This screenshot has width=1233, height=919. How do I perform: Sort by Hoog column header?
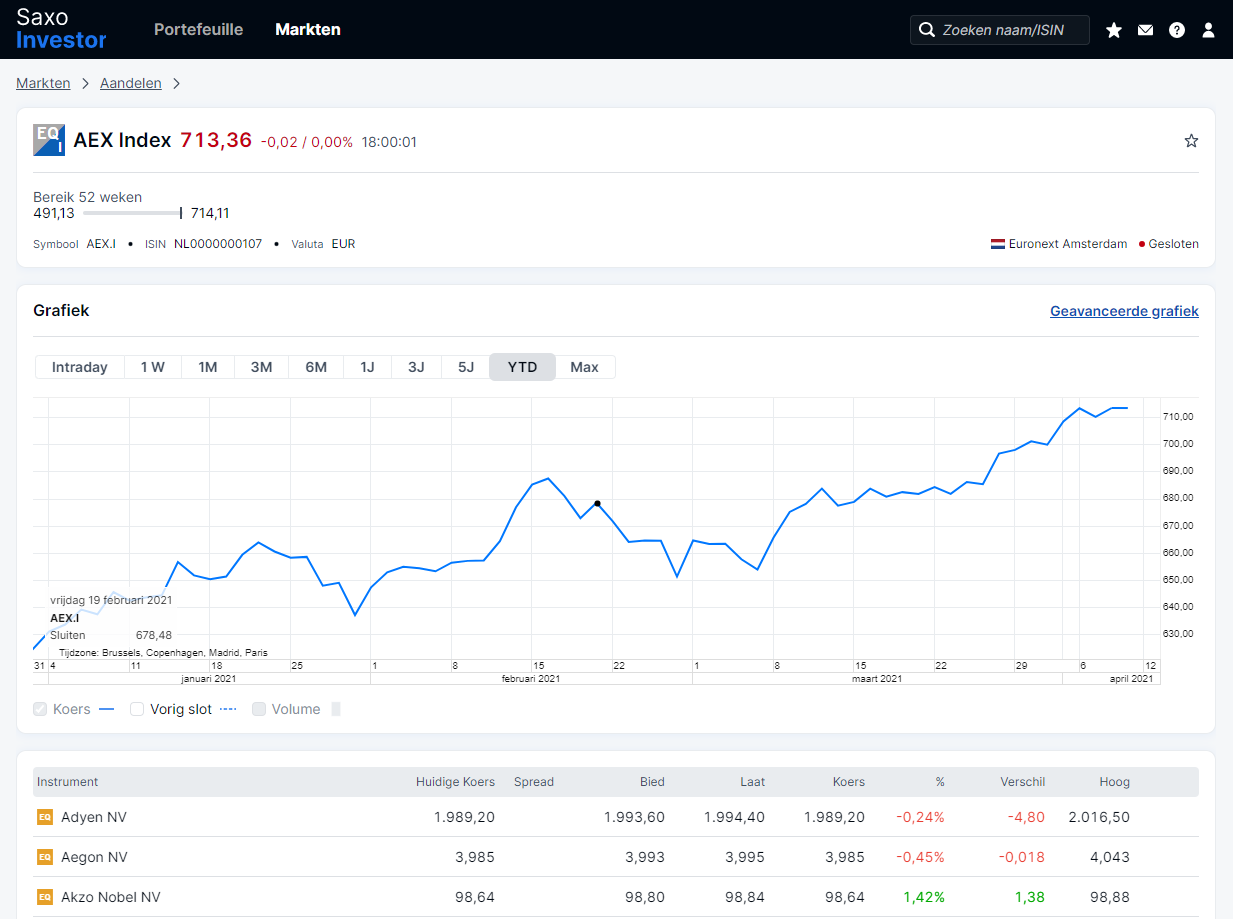pos(1114,782)
